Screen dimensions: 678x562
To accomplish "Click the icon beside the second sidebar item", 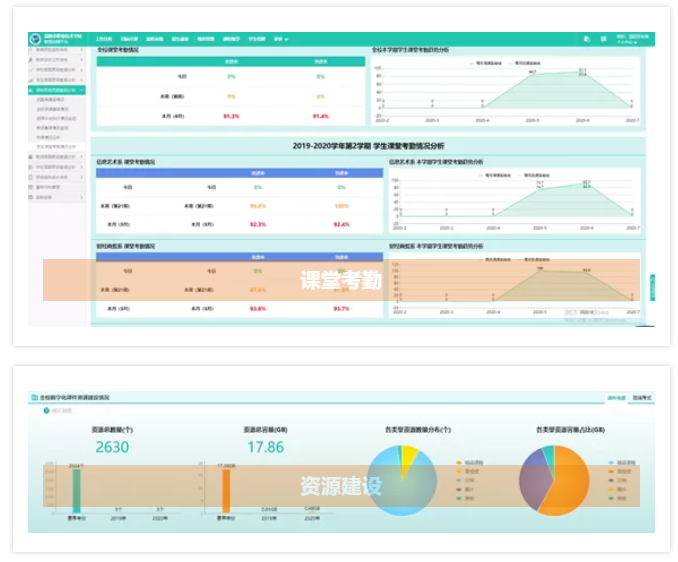I will [32, 60].
